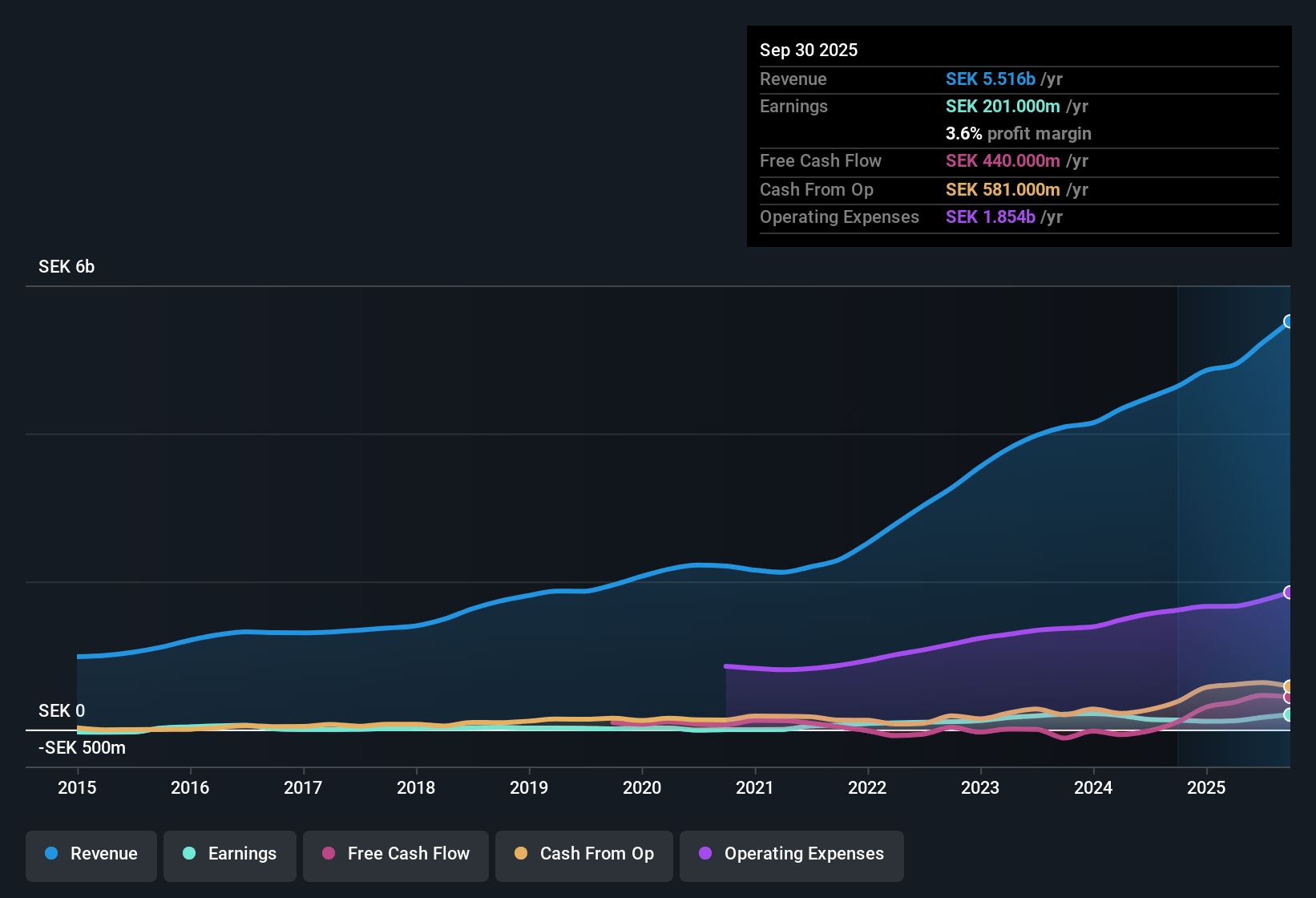Click the Sep 30 2025 tooltip header
The height and width of the screenshot is (898, 1316).
coord(809,50)
